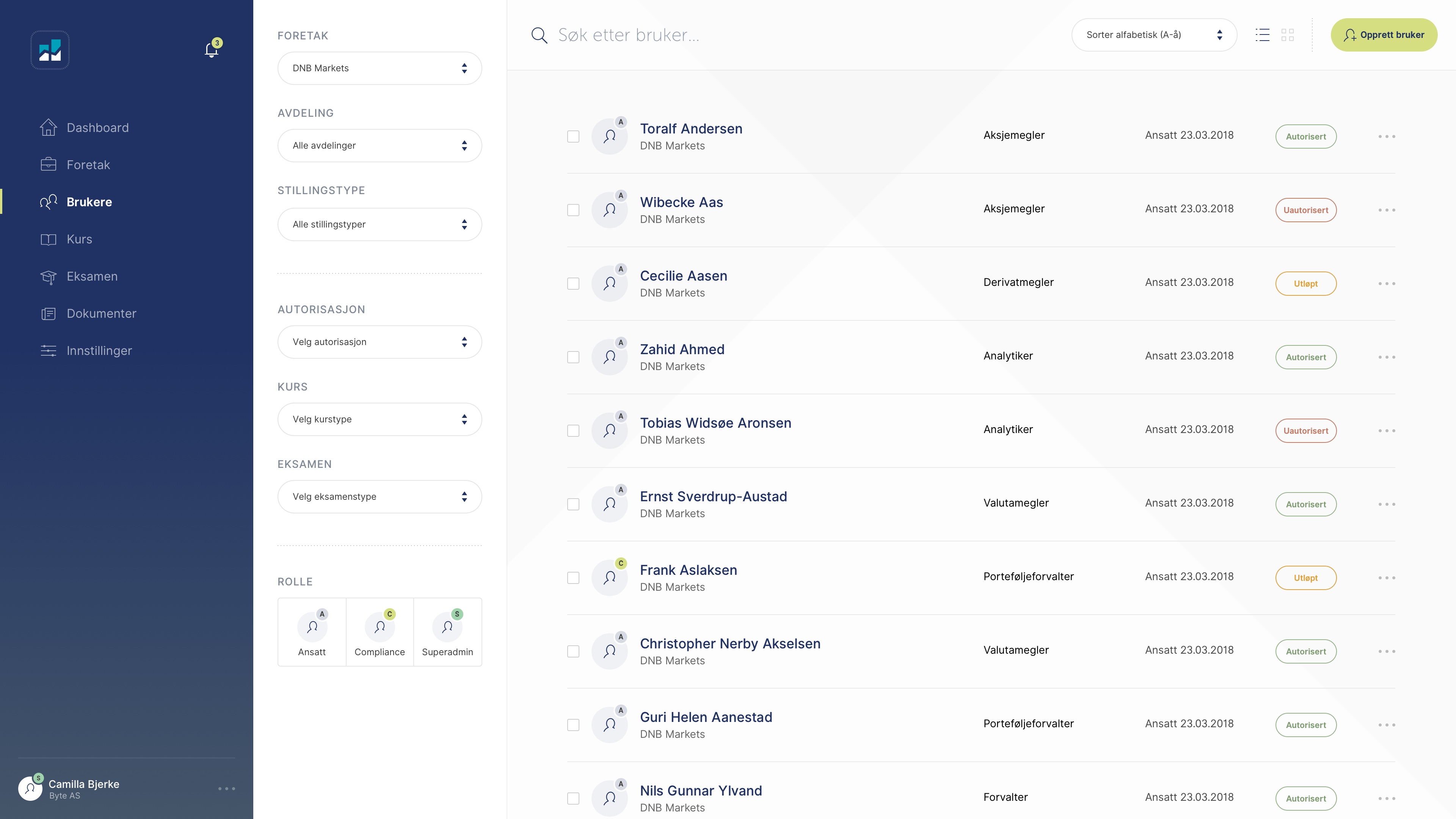Select checkbox for Christopher Nerby Akselsen
Screen dimensions: 1456x819
[x=573, y=651]
